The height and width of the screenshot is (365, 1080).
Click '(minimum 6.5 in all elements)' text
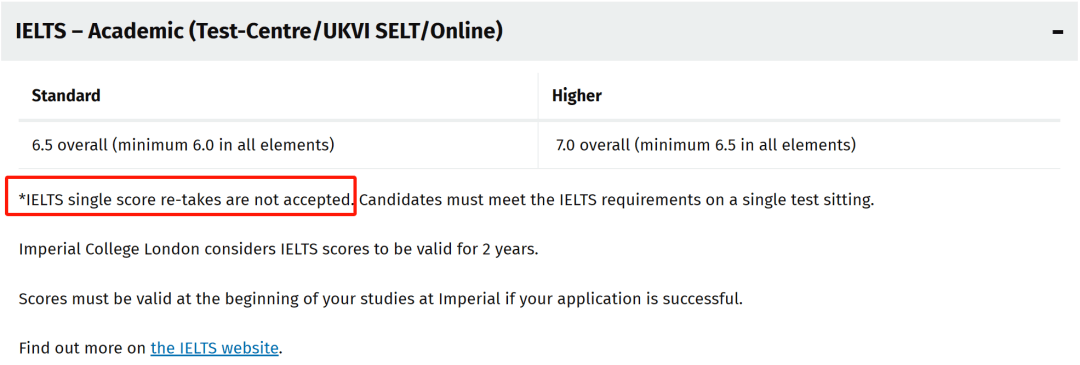(x=745, y=145)
